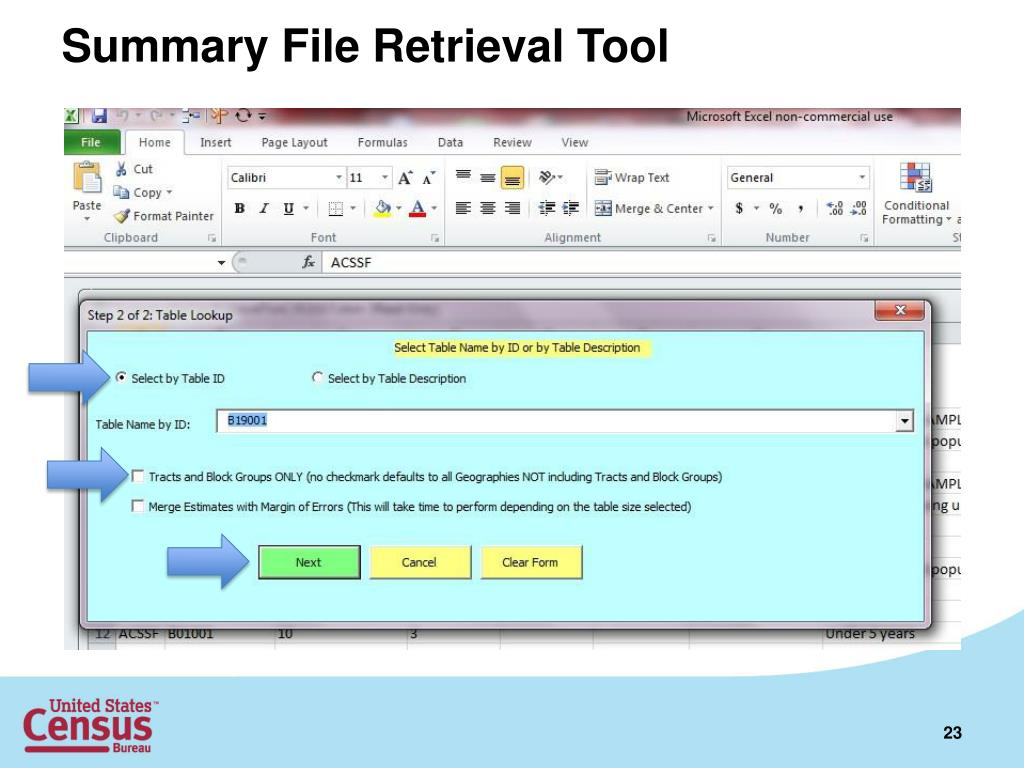Click the Clear Form button
Screen dimensions: 1024x768
531,562
